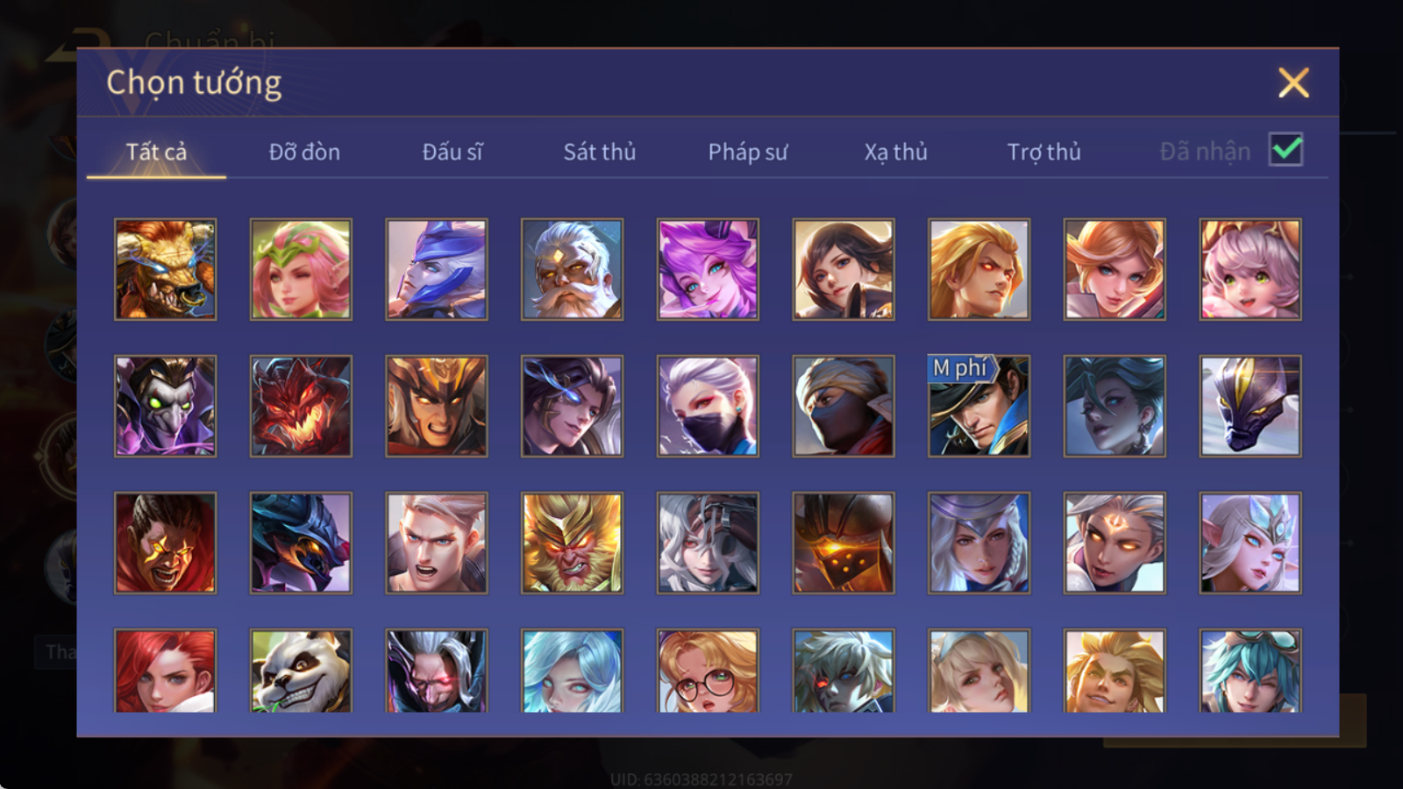
Task: Select the masked ninja with headband portrait
Action: pyautogui.click(x=843, y=406)
